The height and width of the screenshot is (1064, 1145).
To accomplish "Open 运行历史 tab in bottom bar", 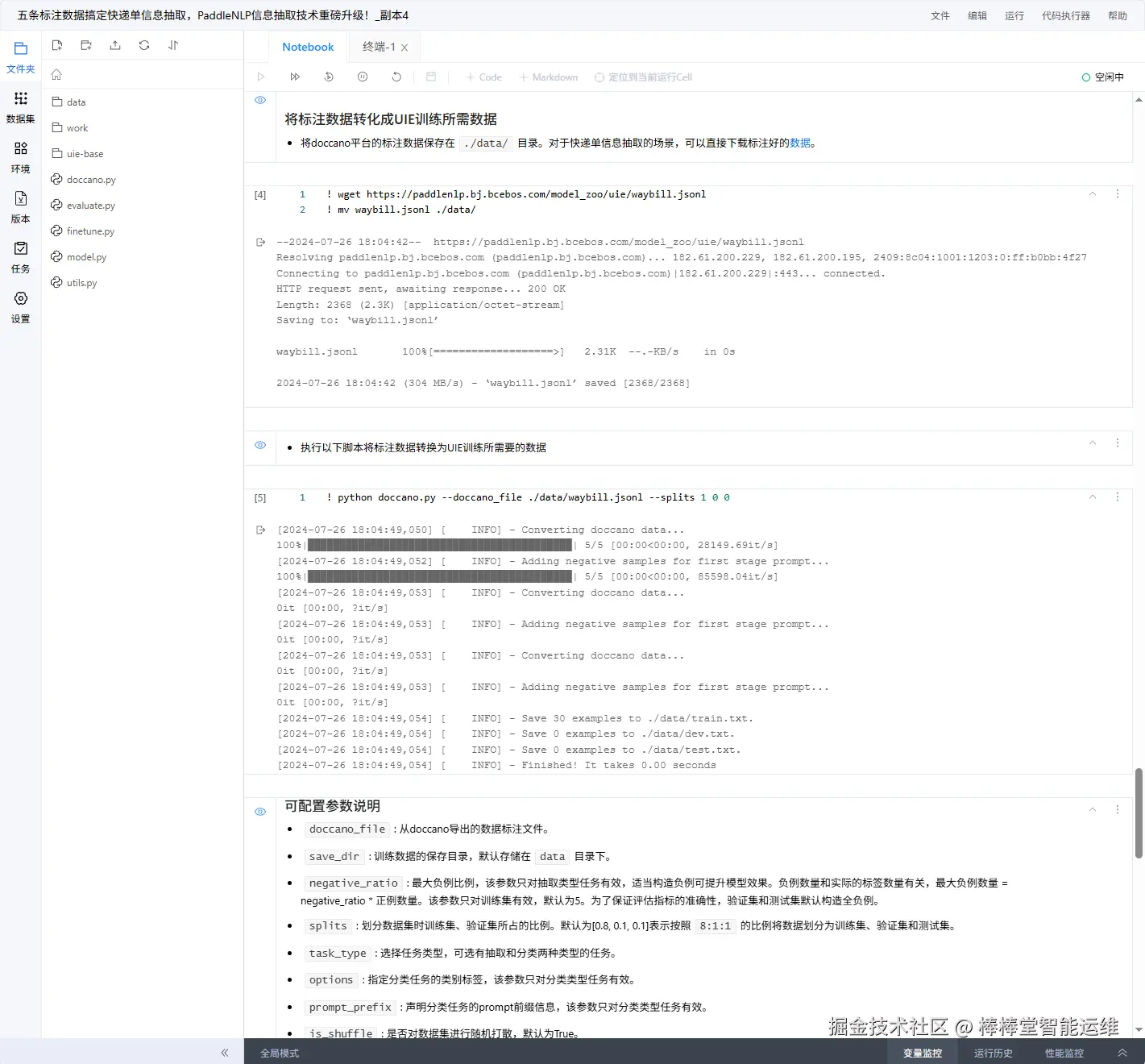I will pyautogui.click(x=994, y=1053).
